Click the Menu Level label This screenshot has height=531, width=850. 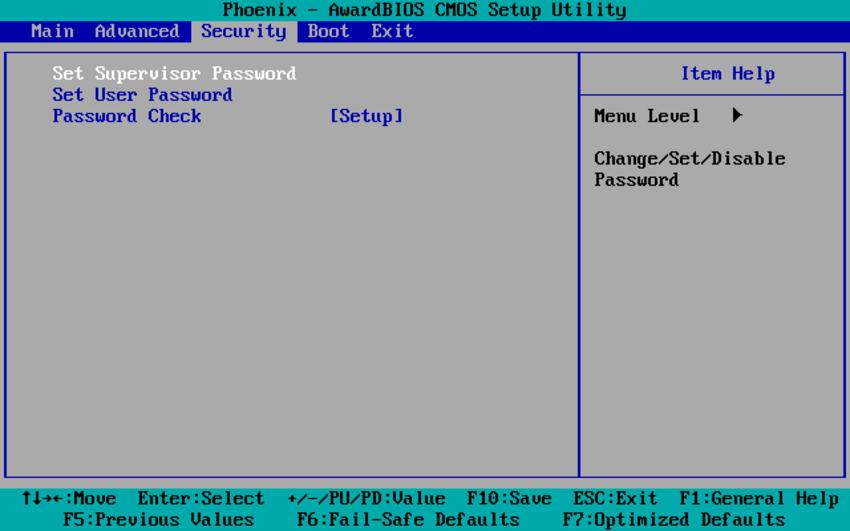(647, 116)
